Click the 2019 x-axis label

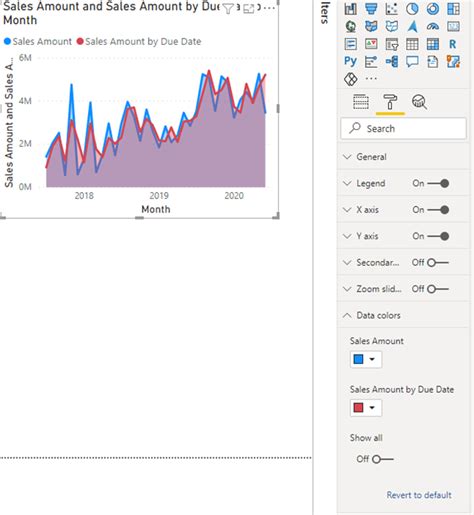(159, 196)
